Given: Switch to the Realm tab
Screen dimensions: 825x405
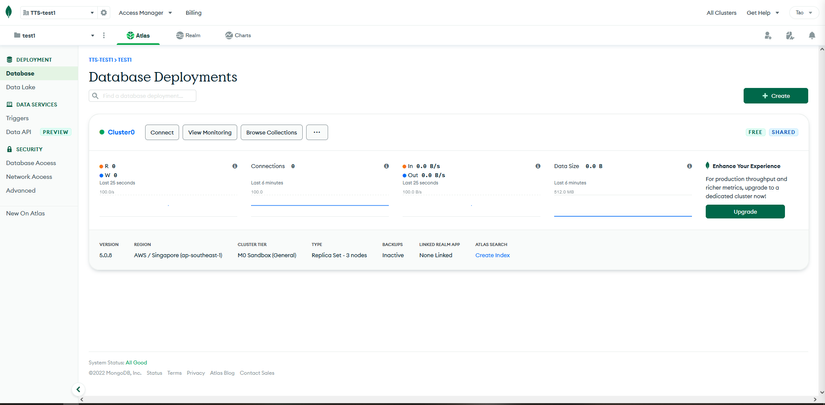Looking at the screenshot, I should [188, 35].
